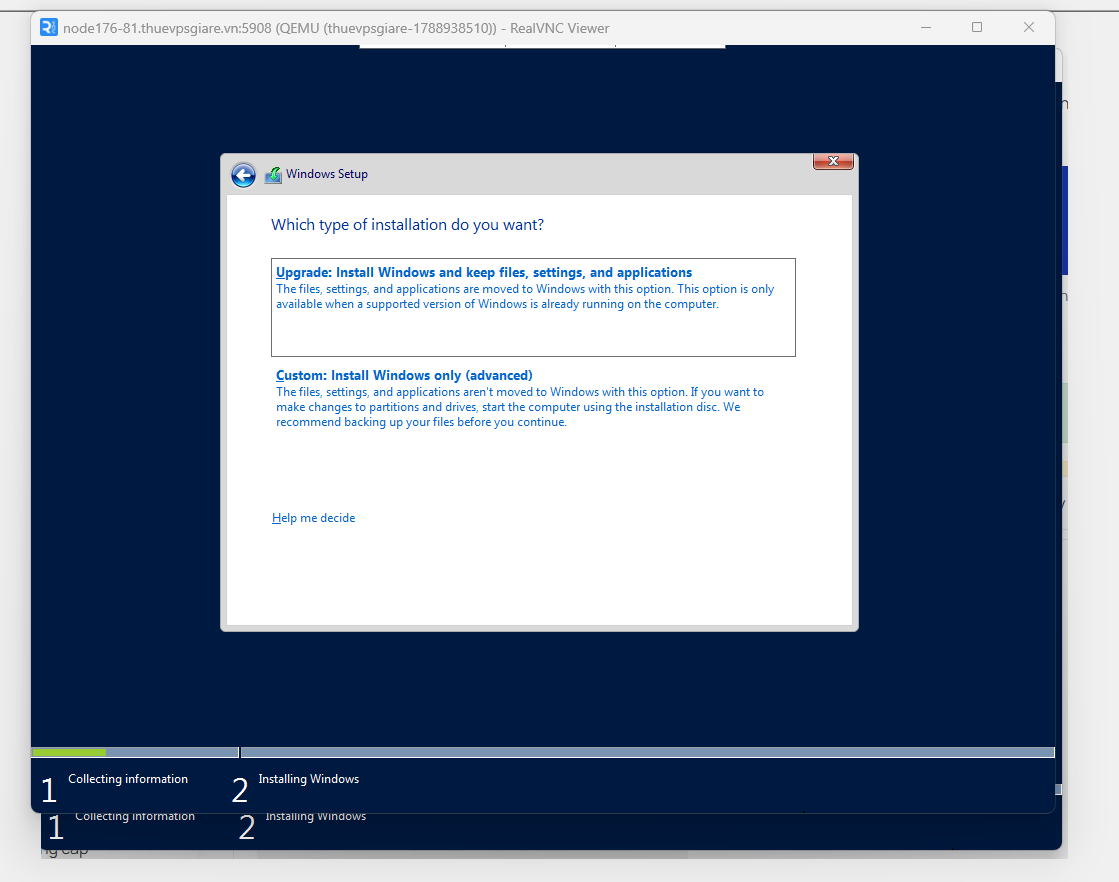Click the 'Collecting information' step label
Image resolution: width=1119 pixels, height=882 pixels.
click(x=128, y=779)
